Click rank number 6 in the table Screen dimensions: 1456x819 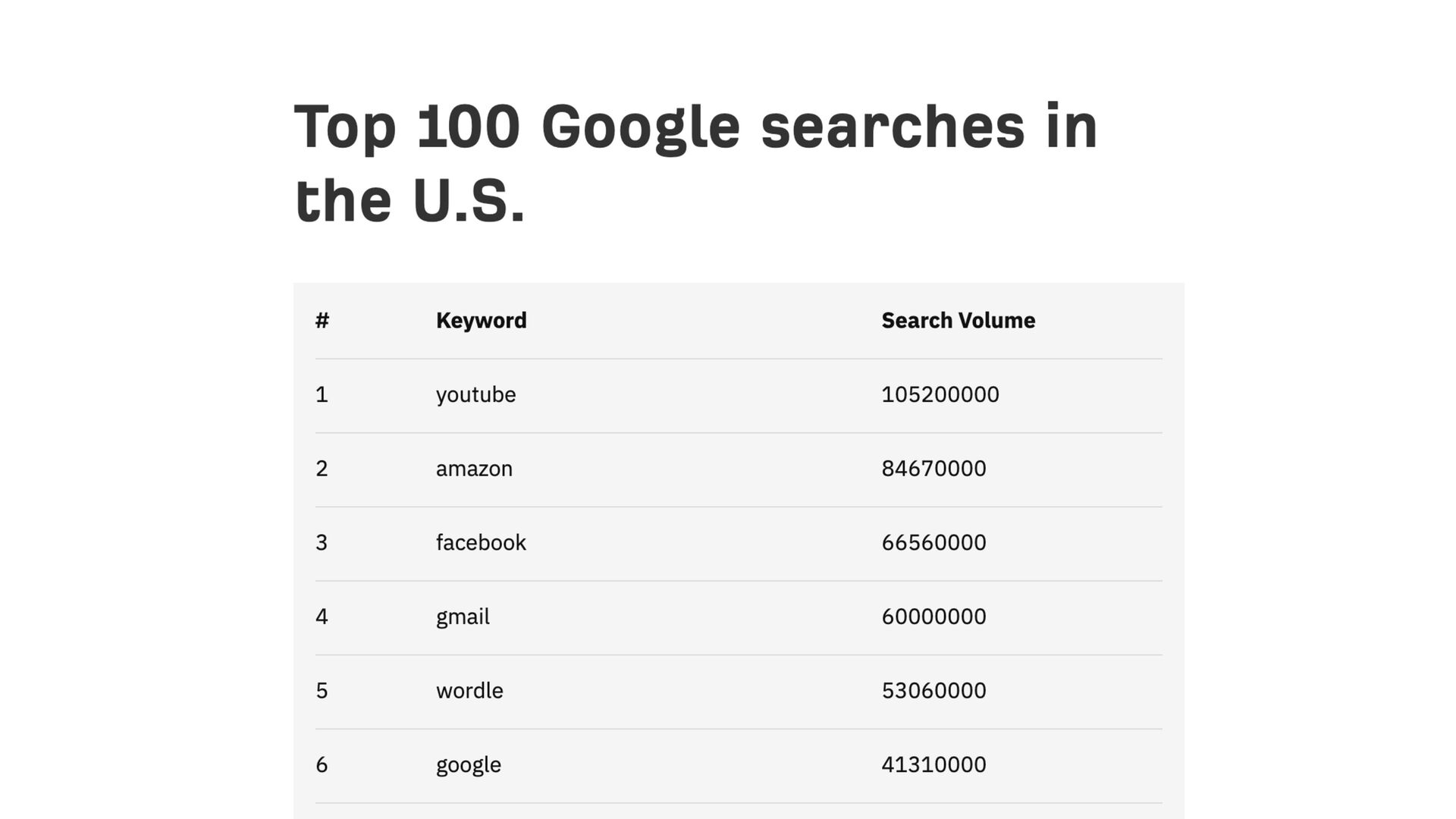tap(322, 764)
